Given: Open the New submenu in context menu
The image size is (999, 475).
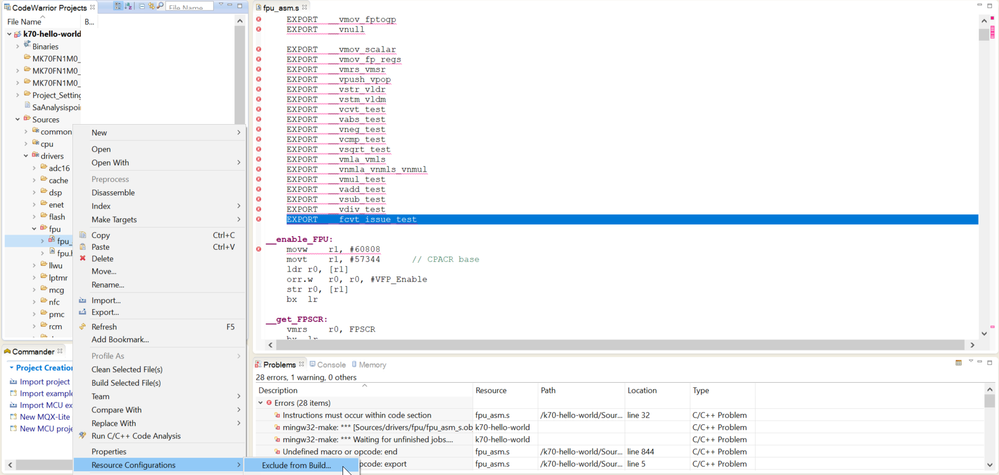Looking at the screenshot, I should click(x=159, y=133).
